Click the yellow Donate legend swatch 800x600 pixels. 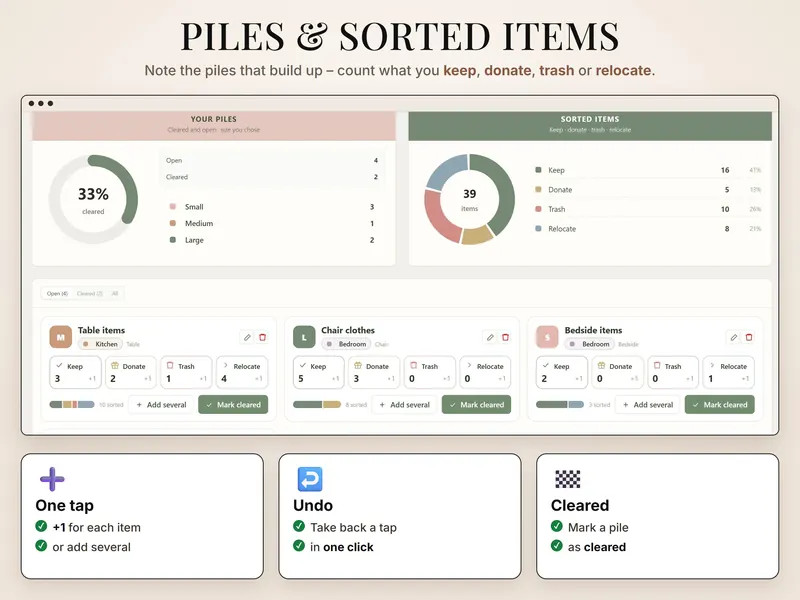point(538,189)
